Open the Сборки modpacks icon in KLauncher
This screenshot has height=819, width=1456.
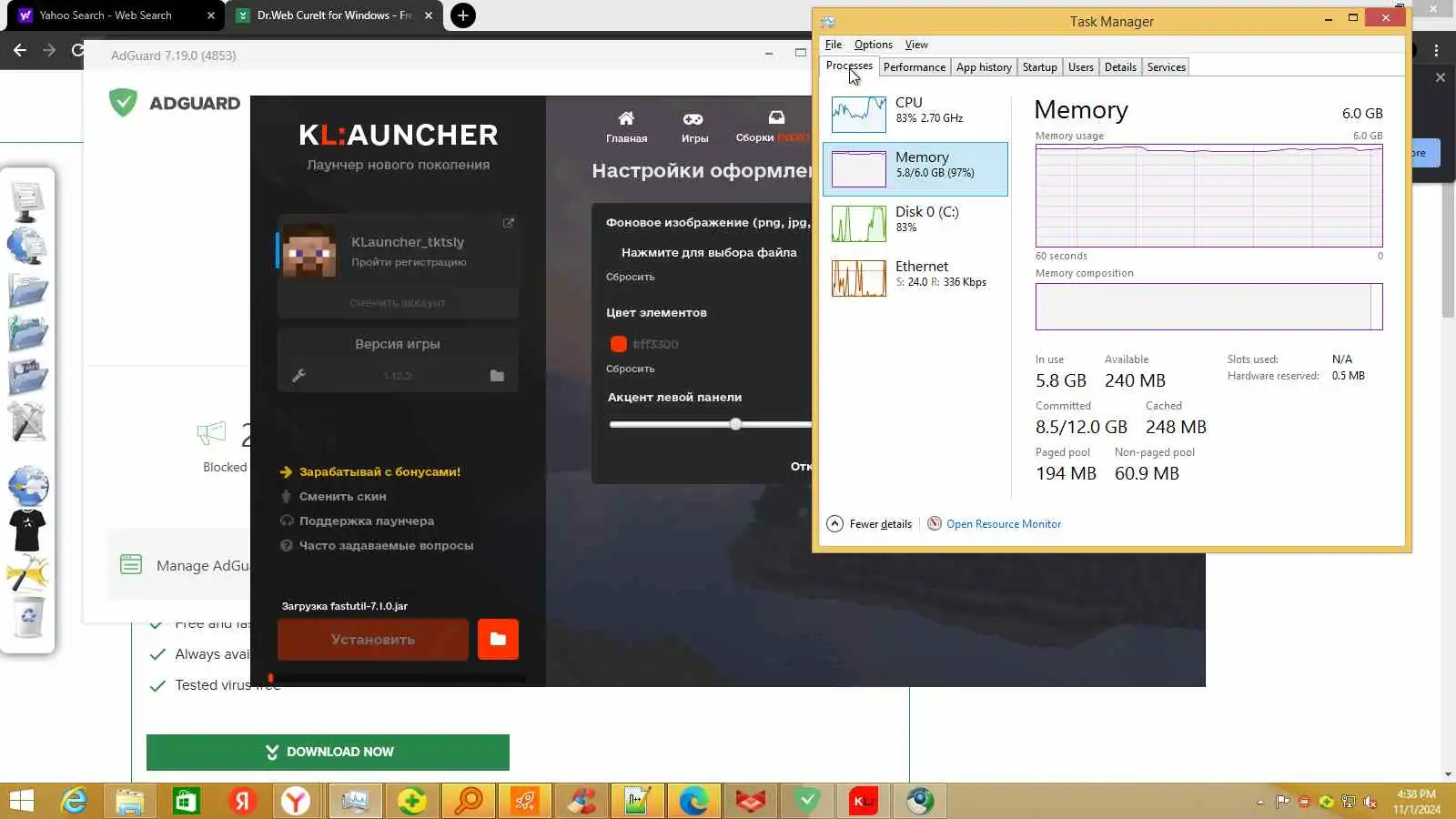coord(776,118)
